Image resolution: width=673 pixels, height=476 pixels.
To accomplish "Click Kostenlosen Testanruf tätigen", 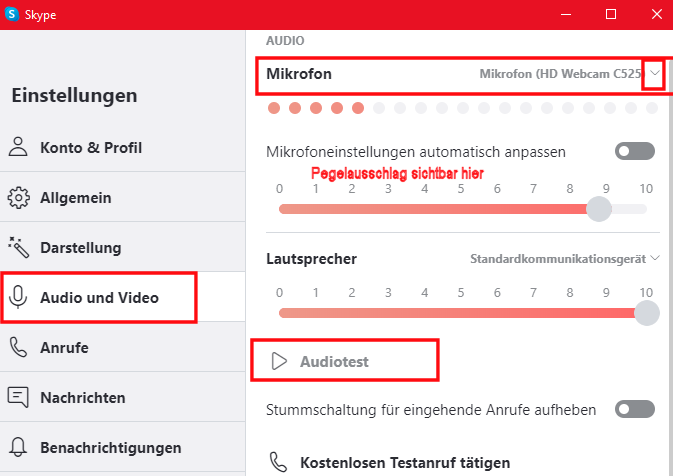I will (390, 462).
